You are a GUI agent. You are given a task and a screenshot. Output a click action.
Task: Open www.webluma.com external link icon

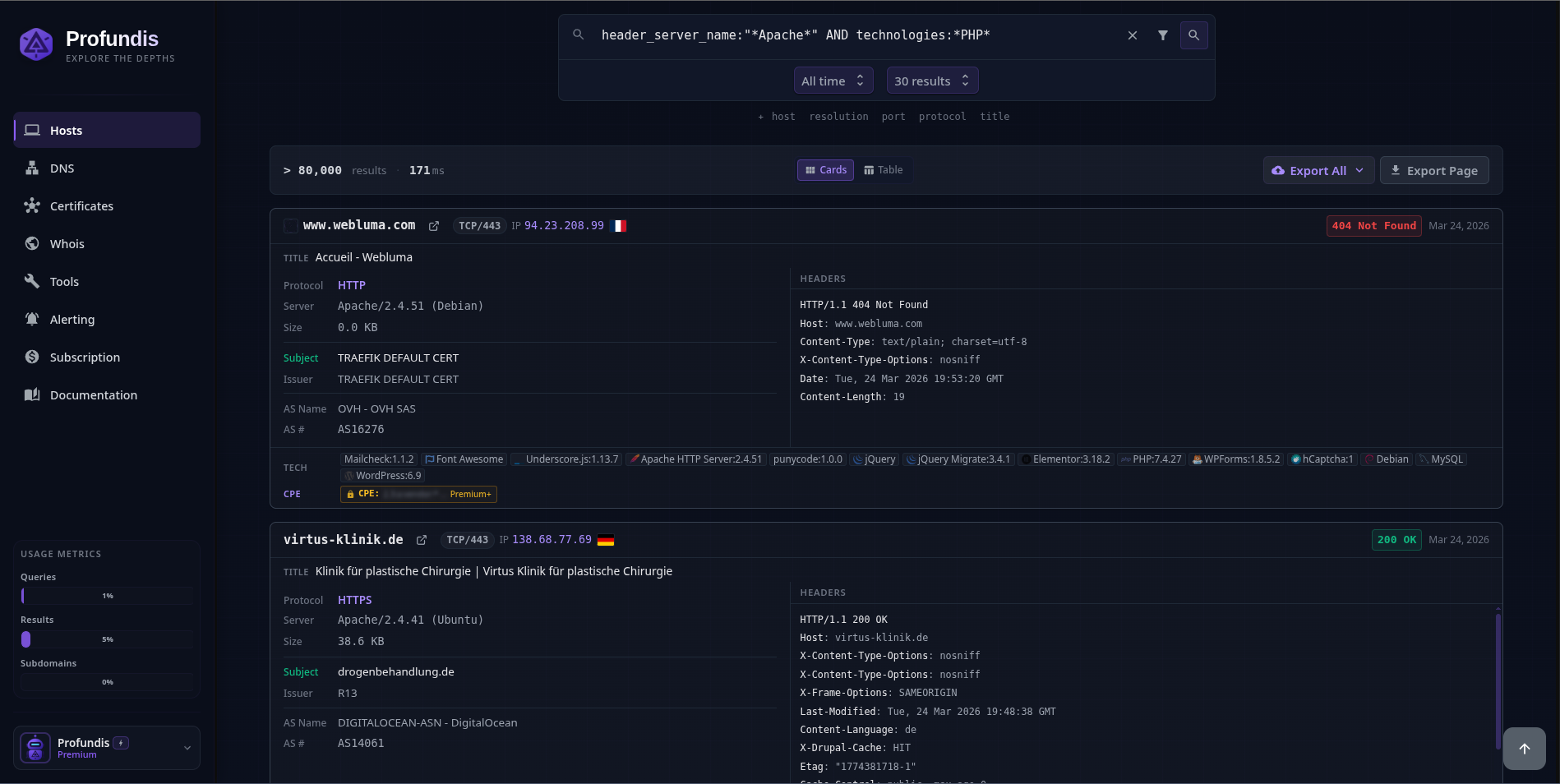tap(434, 226)
